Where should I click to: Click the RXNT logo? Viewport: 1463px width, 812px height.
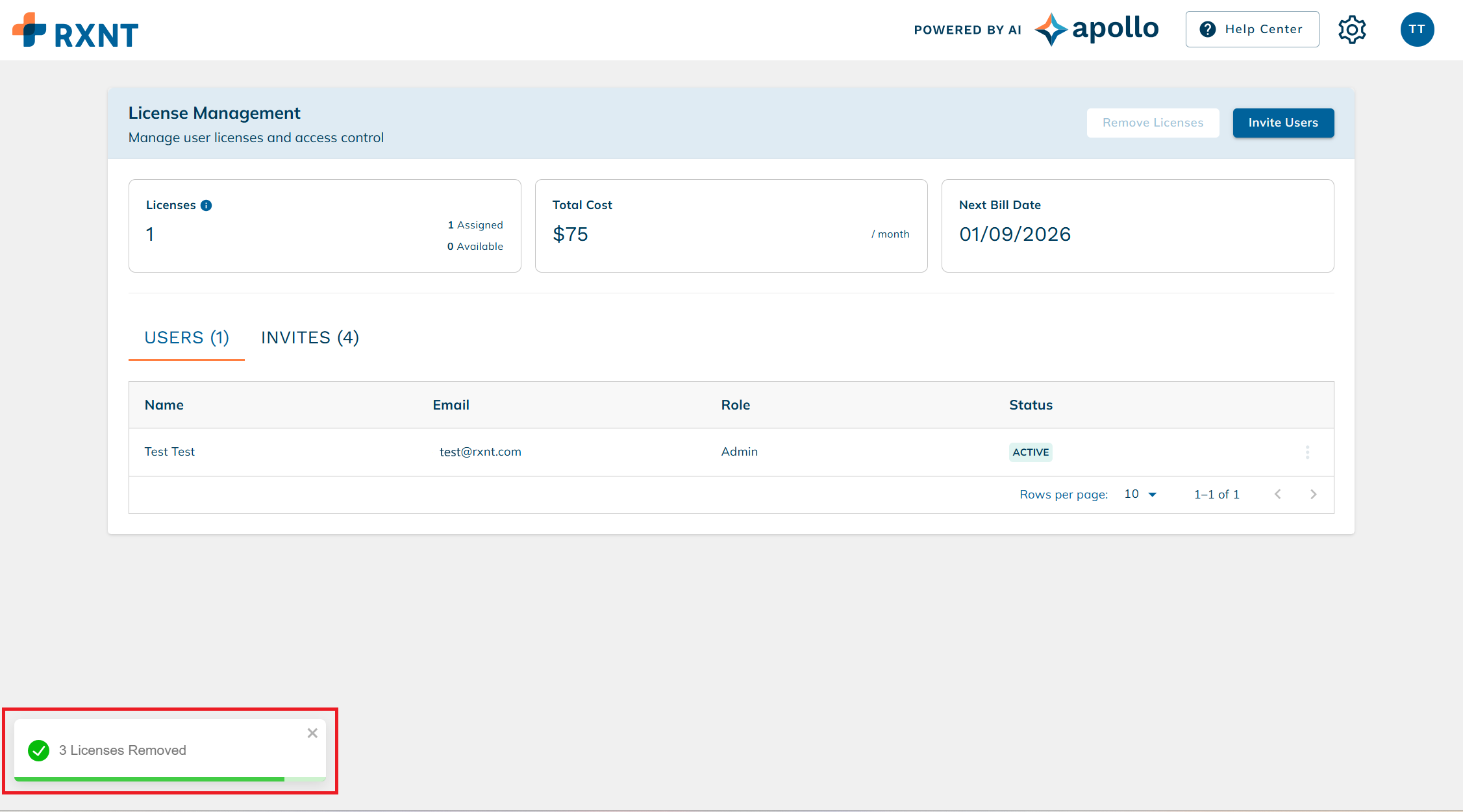(x=75, y=29)
